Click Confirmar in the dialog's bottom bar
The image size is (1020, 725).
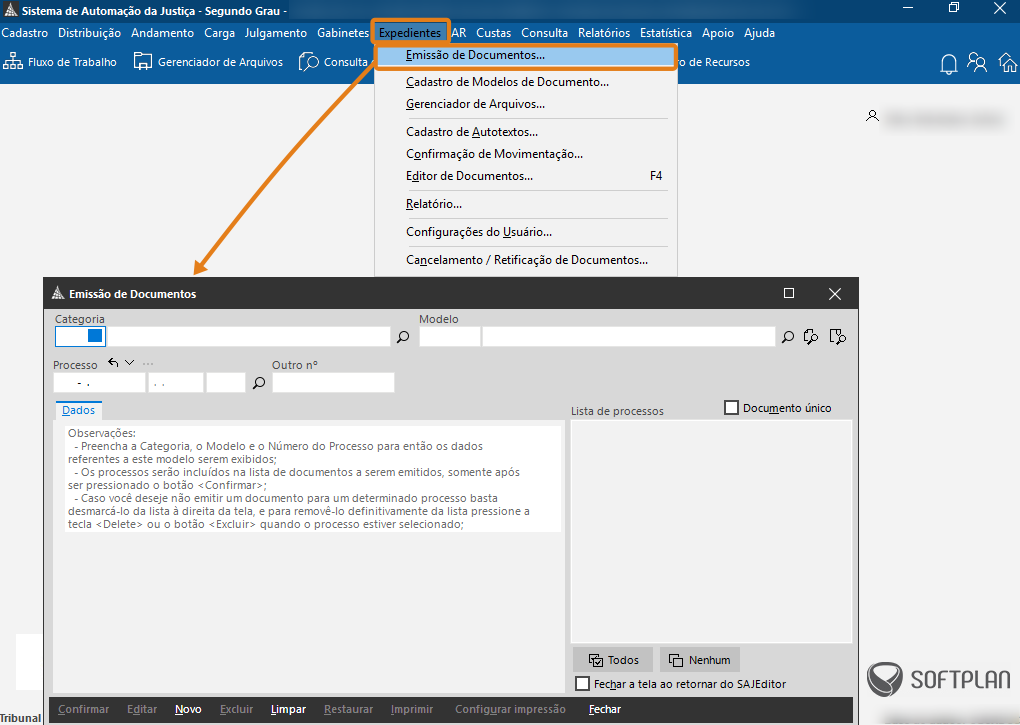tap(83, 709)
